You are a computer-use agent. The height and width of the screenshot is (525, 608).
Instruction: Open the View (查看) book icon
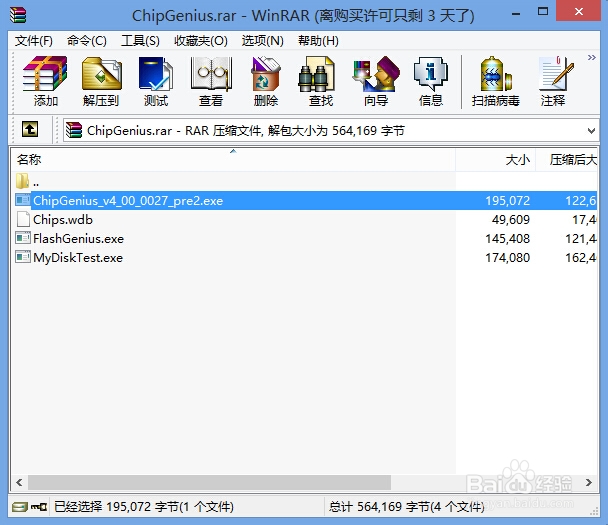[211, 81]
